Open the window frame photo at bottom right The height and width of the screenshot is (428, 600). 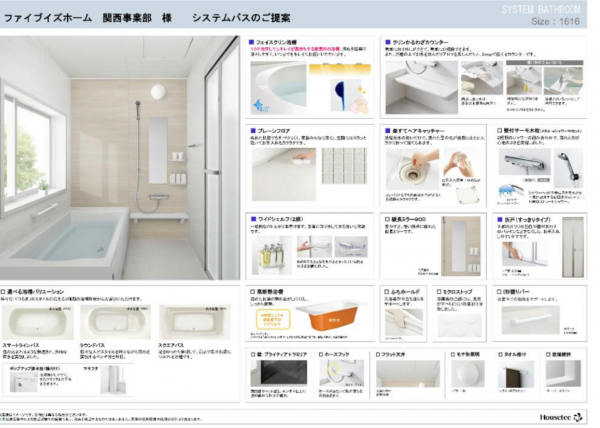pos(563,374)
